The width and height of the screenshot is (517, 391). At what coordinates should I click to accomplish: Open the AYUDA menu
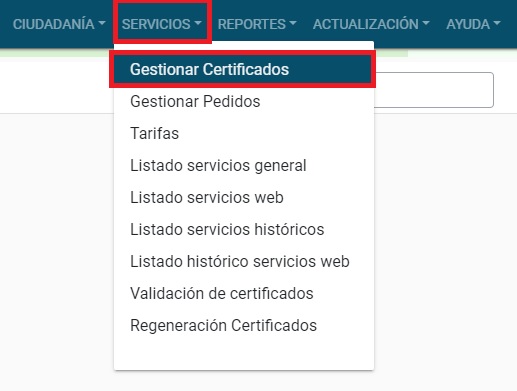pos(473,24)
